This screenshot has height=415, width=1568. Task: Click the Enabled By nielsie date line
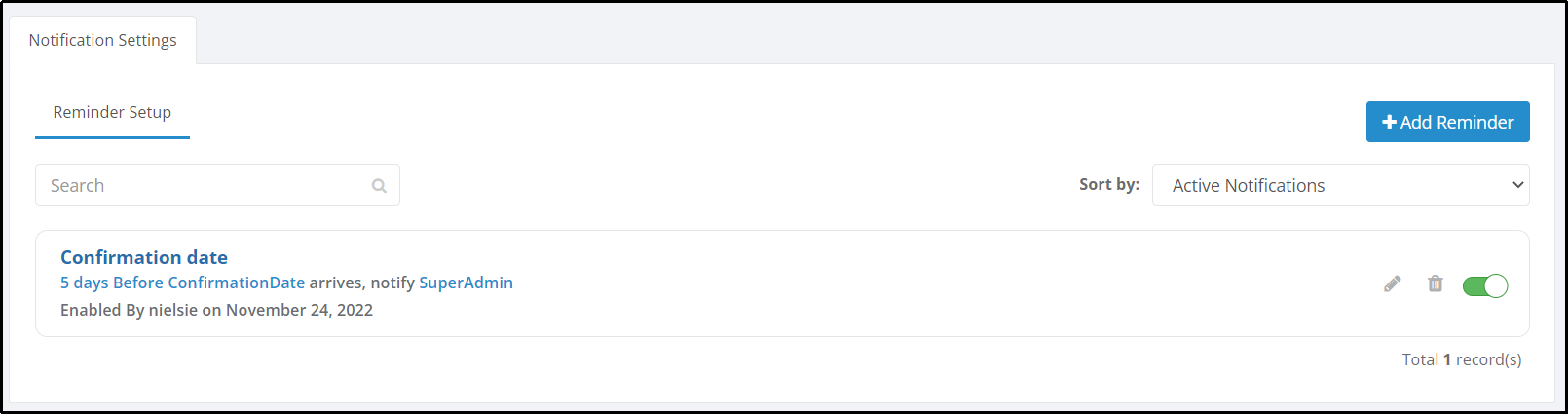point(216,310)
